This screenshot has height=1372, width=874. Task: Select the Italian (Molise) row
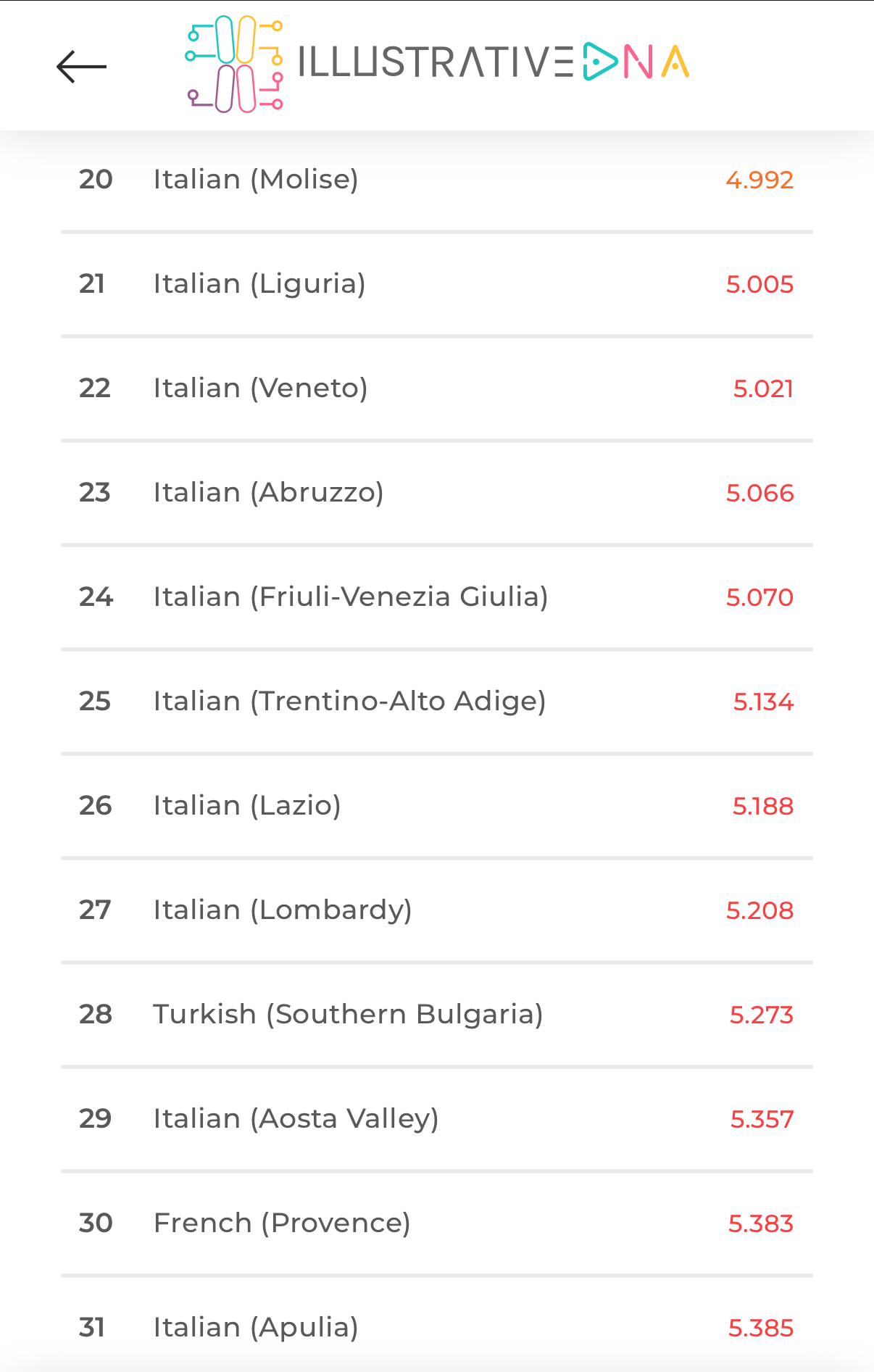coord(437,179)
